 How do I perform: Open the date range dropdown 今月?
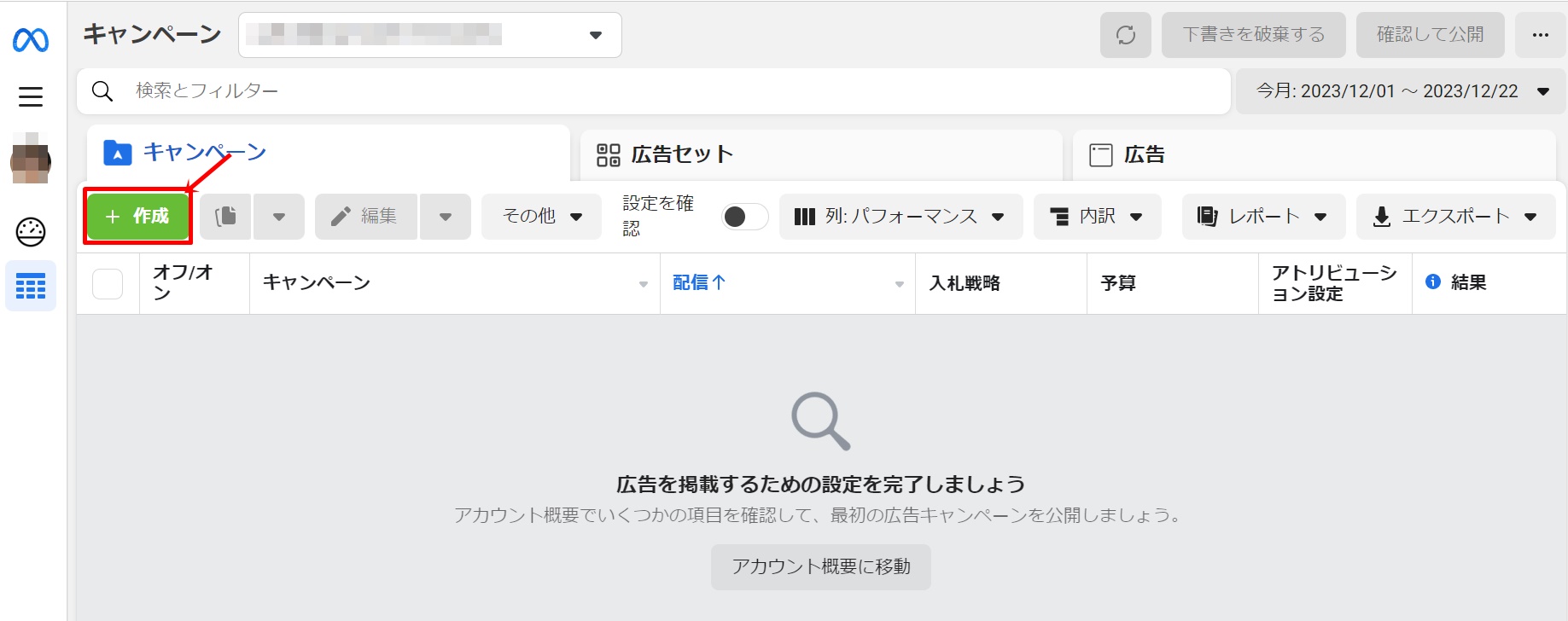(1401, 91)
